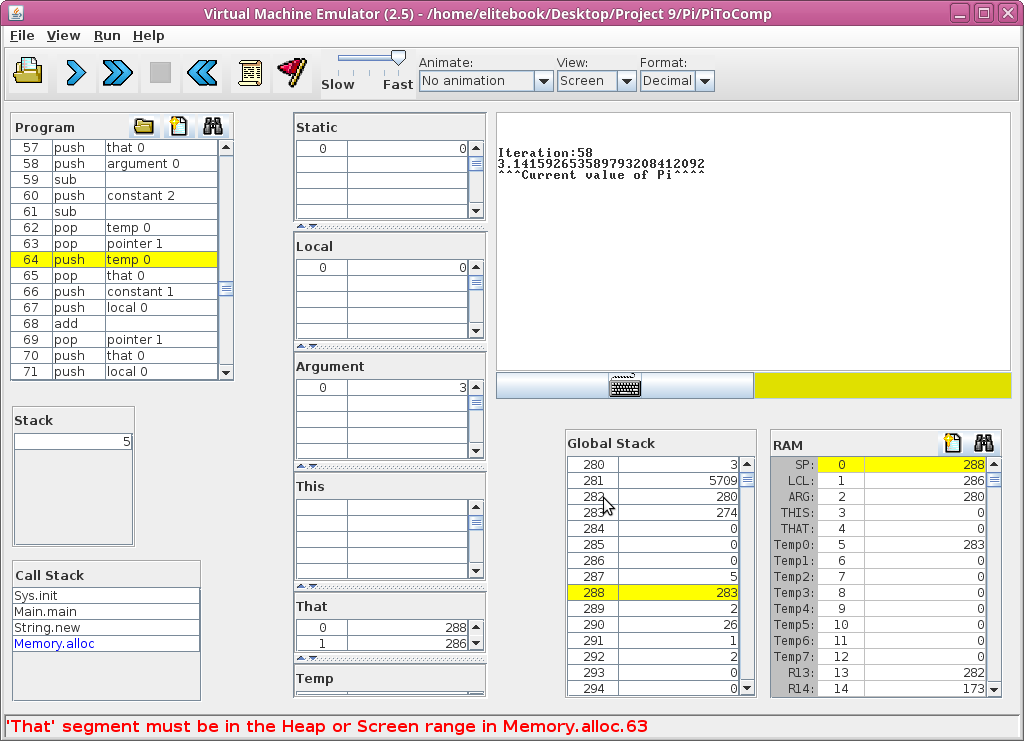Click the Load Program icon in toolbar
Screen dimensions: 1024x741
click(29, 73)
